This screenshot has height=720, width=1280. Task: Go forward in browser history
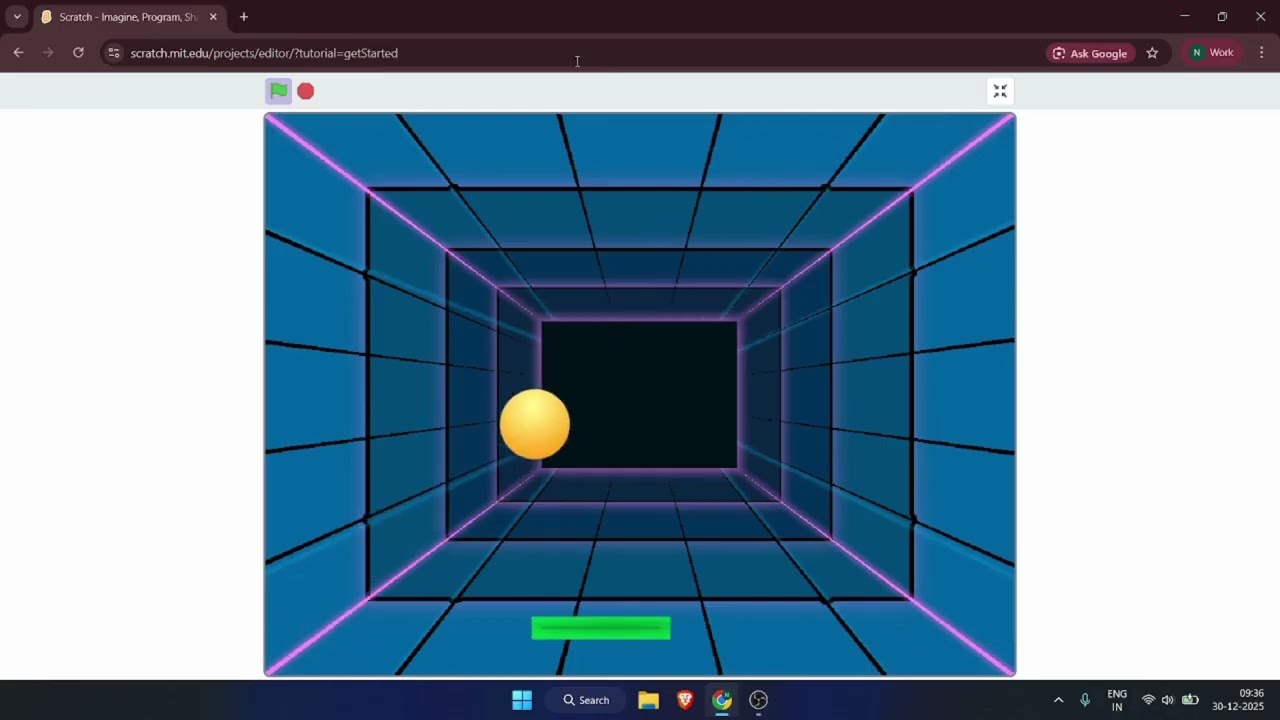point(48,53)
